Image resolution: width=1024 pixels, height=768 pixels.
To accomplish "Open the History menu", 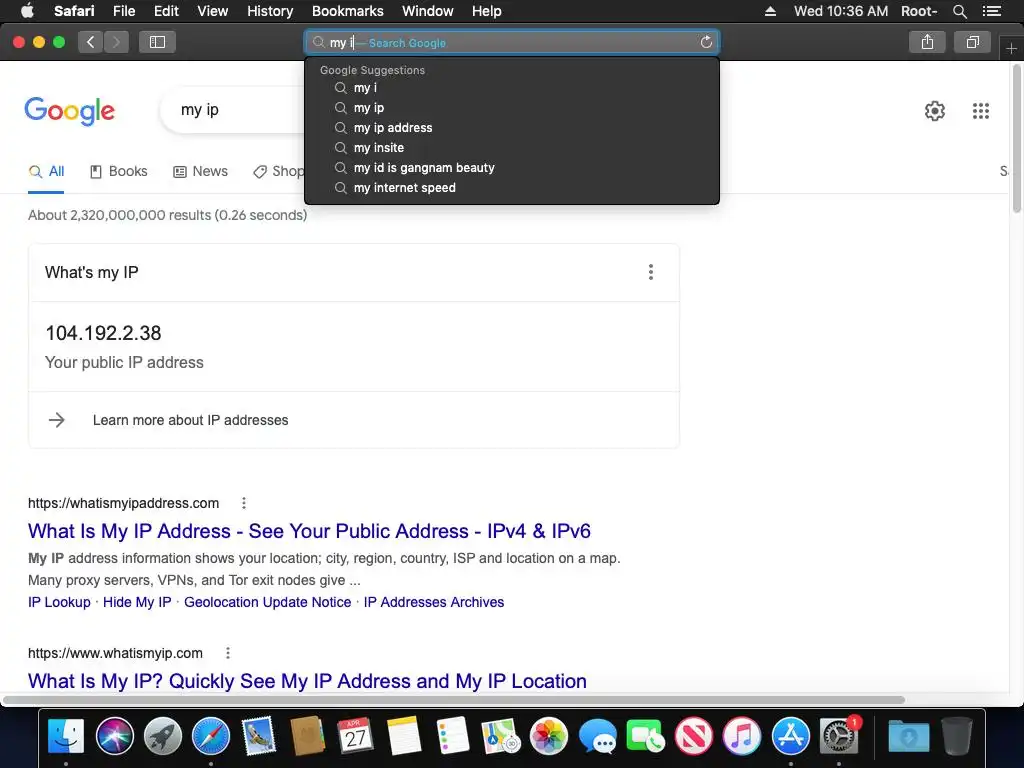I will coord(270,11).
